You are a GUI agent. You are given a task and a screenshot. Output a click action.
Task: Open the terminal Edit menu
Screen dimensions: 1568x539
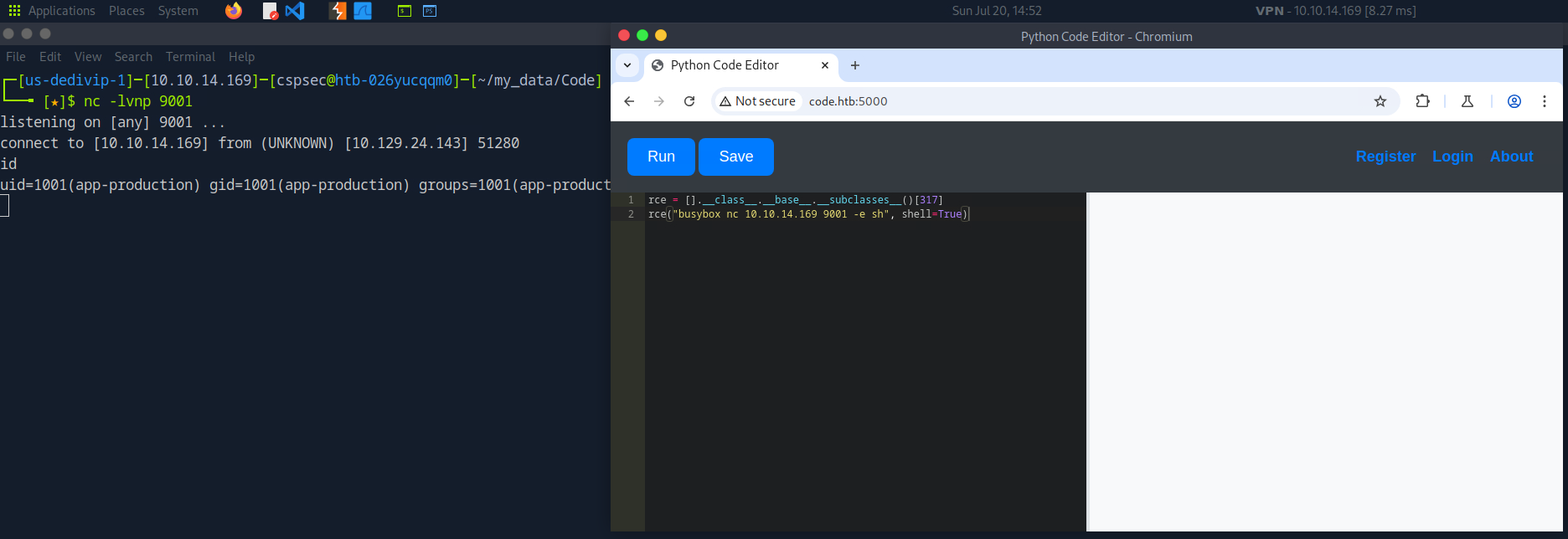point(50,57)
